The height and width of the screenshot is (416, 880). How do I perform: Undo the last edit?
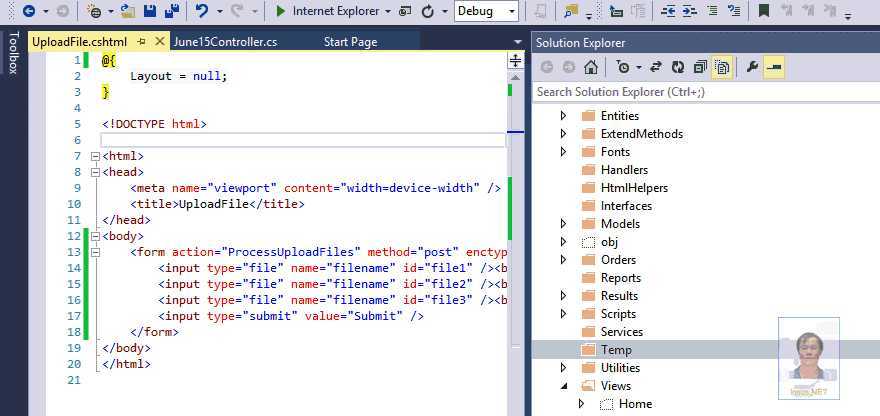tap(202, 11)
